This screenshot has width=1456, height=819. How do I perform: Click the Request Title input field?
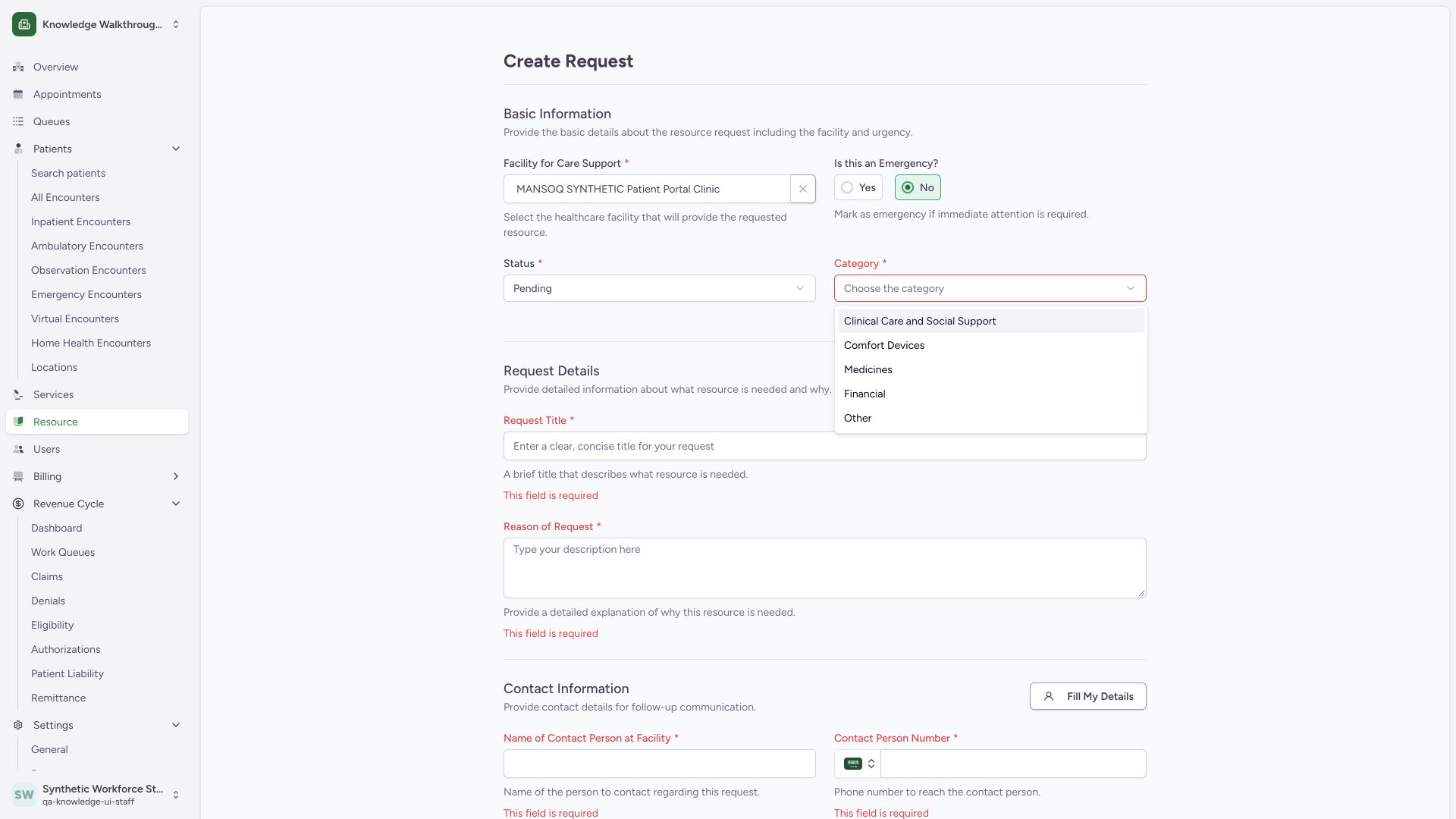tap(825, 446)
